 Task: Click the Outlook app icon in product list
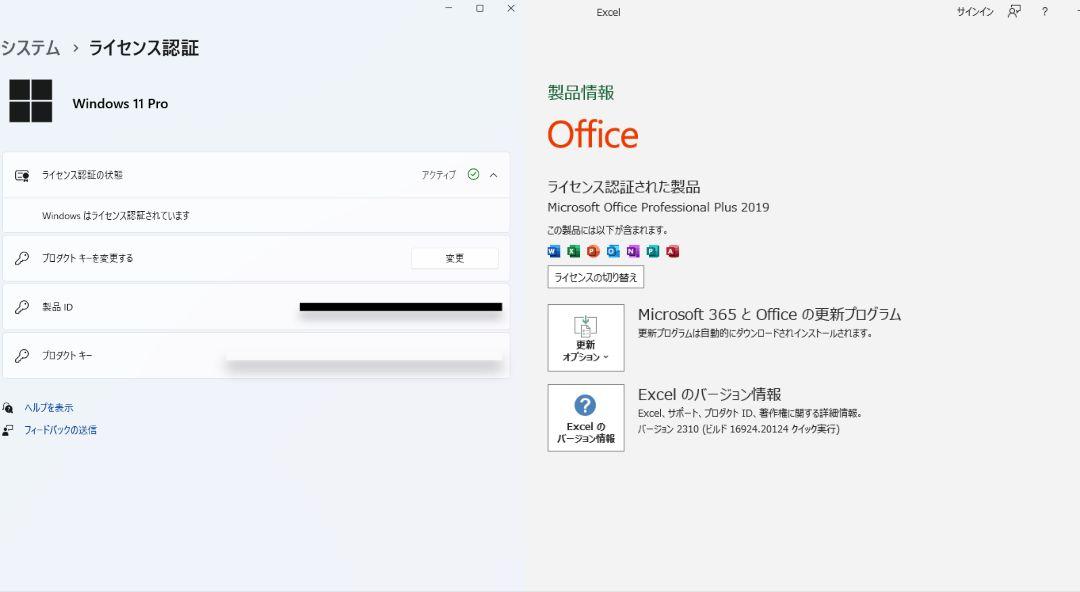point(613,251)
